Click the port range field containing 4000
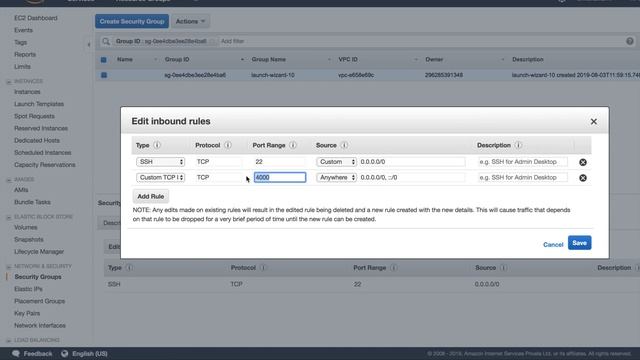The width and height of the screenshot is (640, 360). tap(280, 177)
